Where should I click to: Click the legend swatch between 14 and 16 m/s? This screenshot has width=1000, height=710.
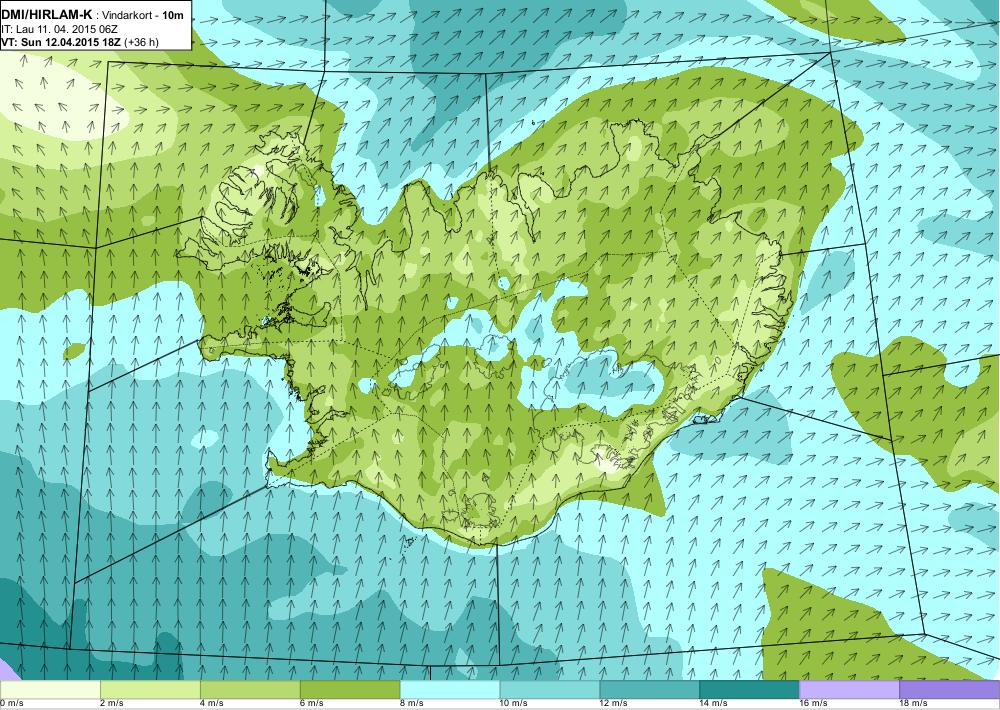coord(749,689)
